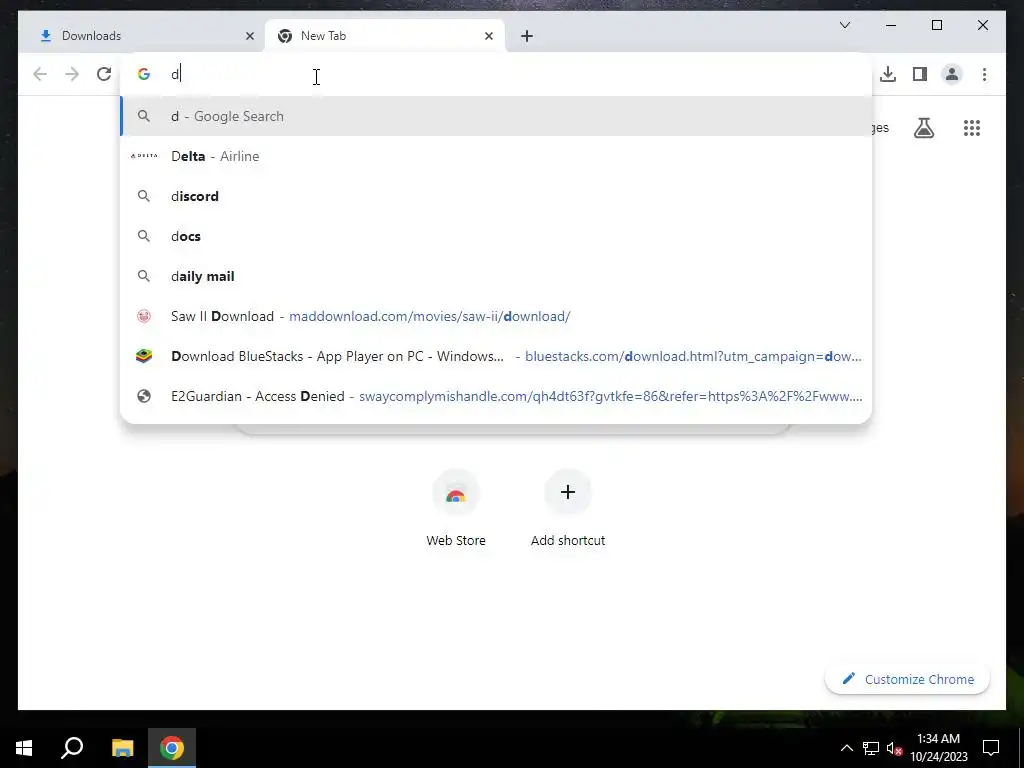Screen dimensions: 1024x768
Task: Open the Saw II Download history suggestion
Action: click(496, 316)
